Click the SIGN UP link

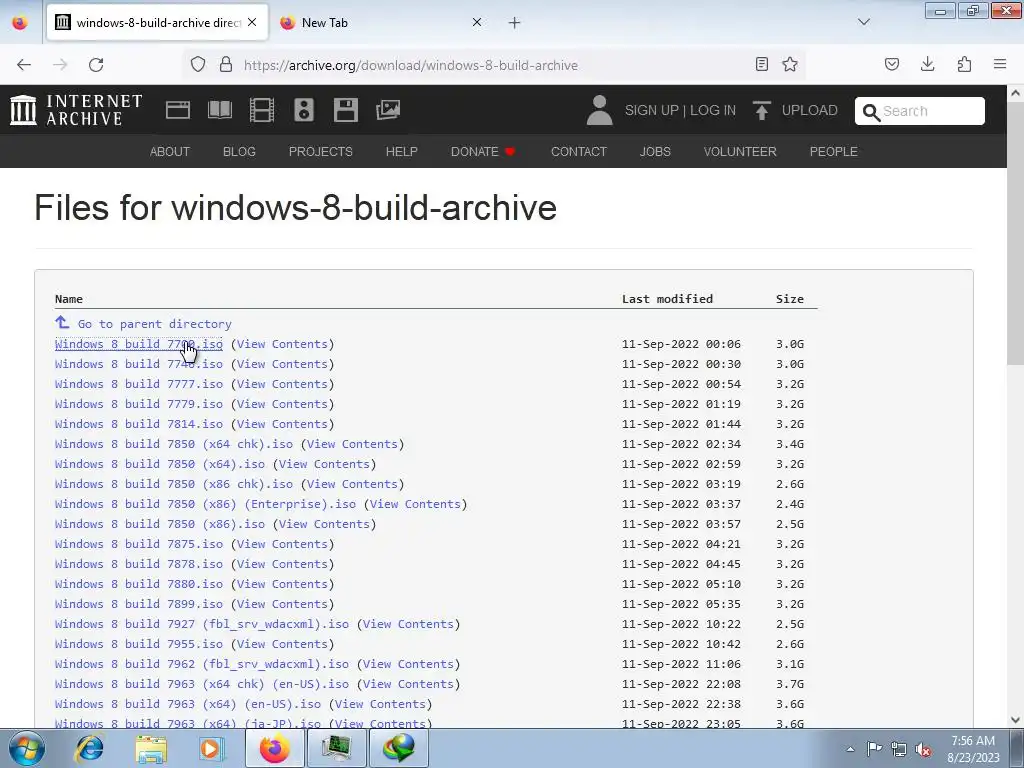[652, 110]
